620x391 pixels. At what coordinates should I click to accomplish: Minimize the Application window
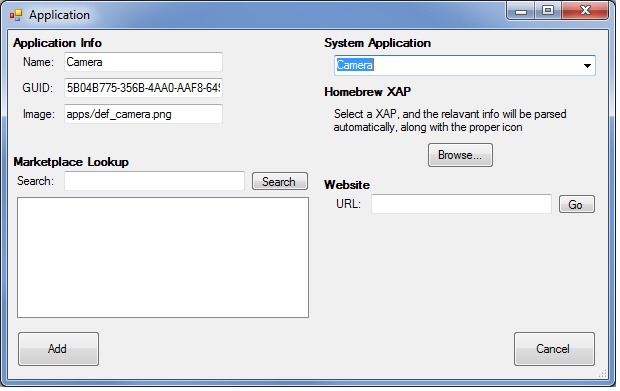pos(521,11)
